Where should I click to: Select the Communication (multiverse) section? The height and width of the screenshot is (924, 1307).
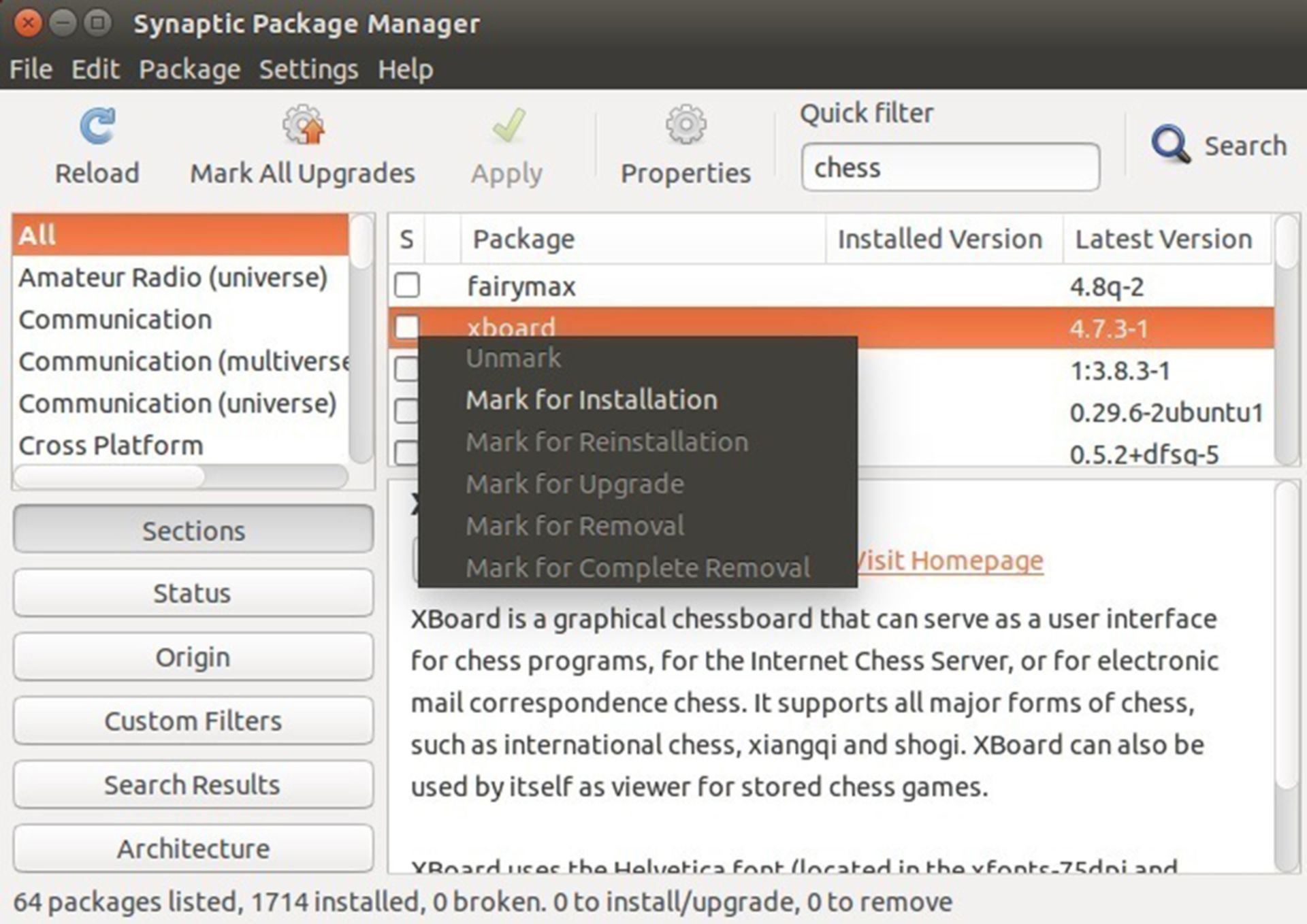pos(180,362)
